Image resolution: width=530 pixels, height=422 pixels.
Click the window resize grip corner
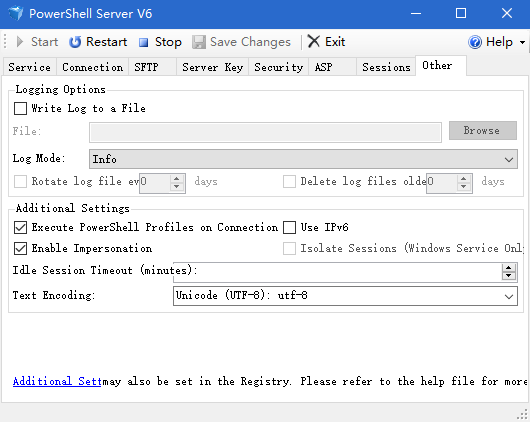coord(522,414)
